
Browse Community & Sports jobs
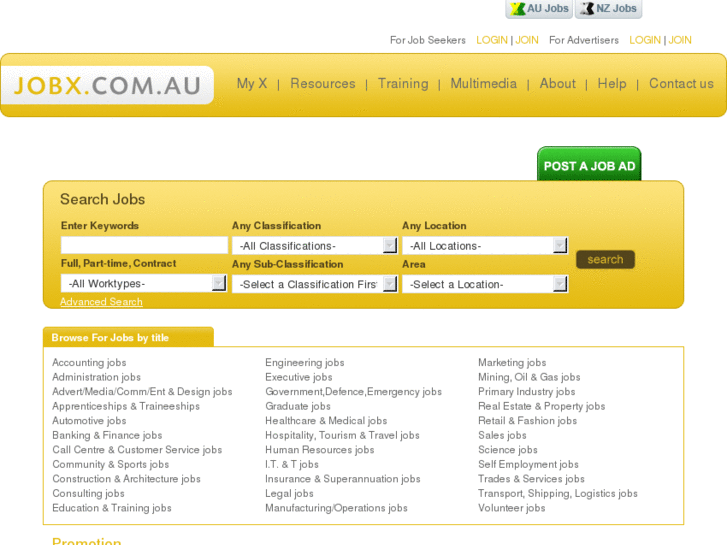(110, 464)
